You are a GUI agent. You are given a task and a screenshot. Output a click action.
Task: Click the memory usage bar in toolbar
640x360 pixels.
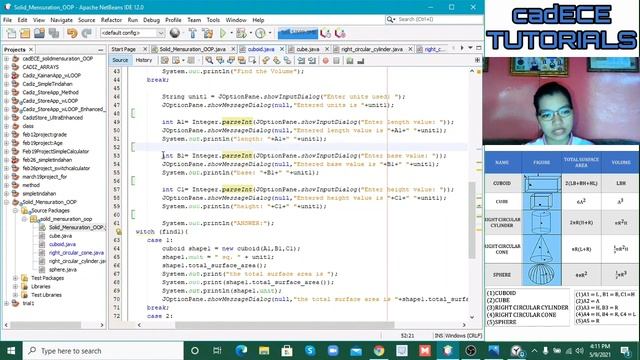point(298,33)
